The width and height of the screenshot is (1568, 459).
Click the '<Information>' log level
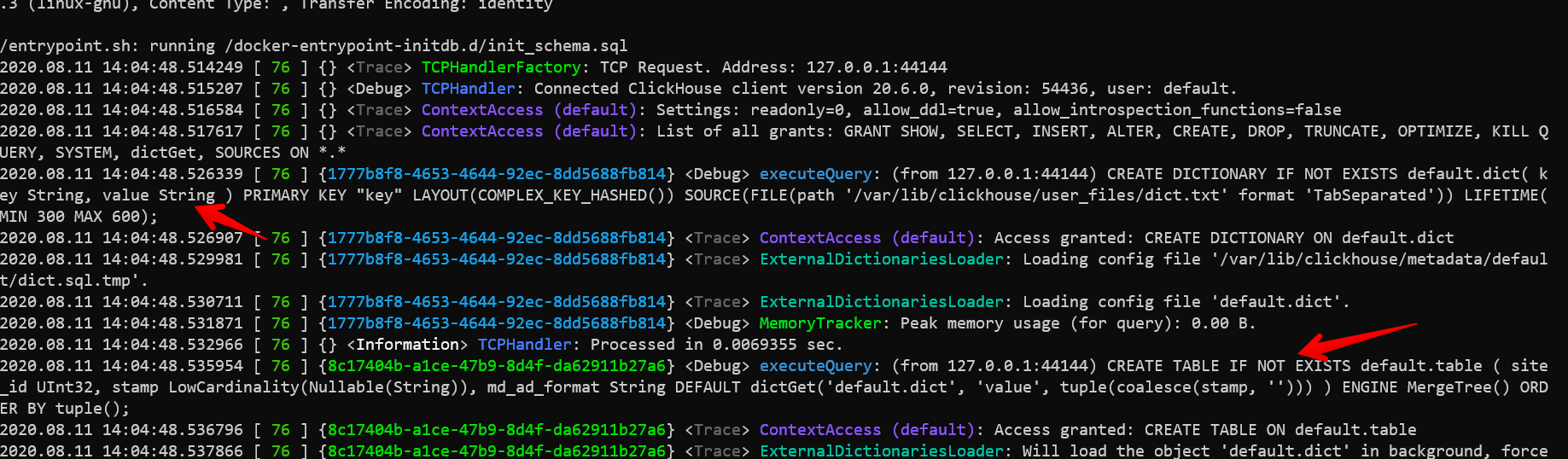tap(407, 345)
